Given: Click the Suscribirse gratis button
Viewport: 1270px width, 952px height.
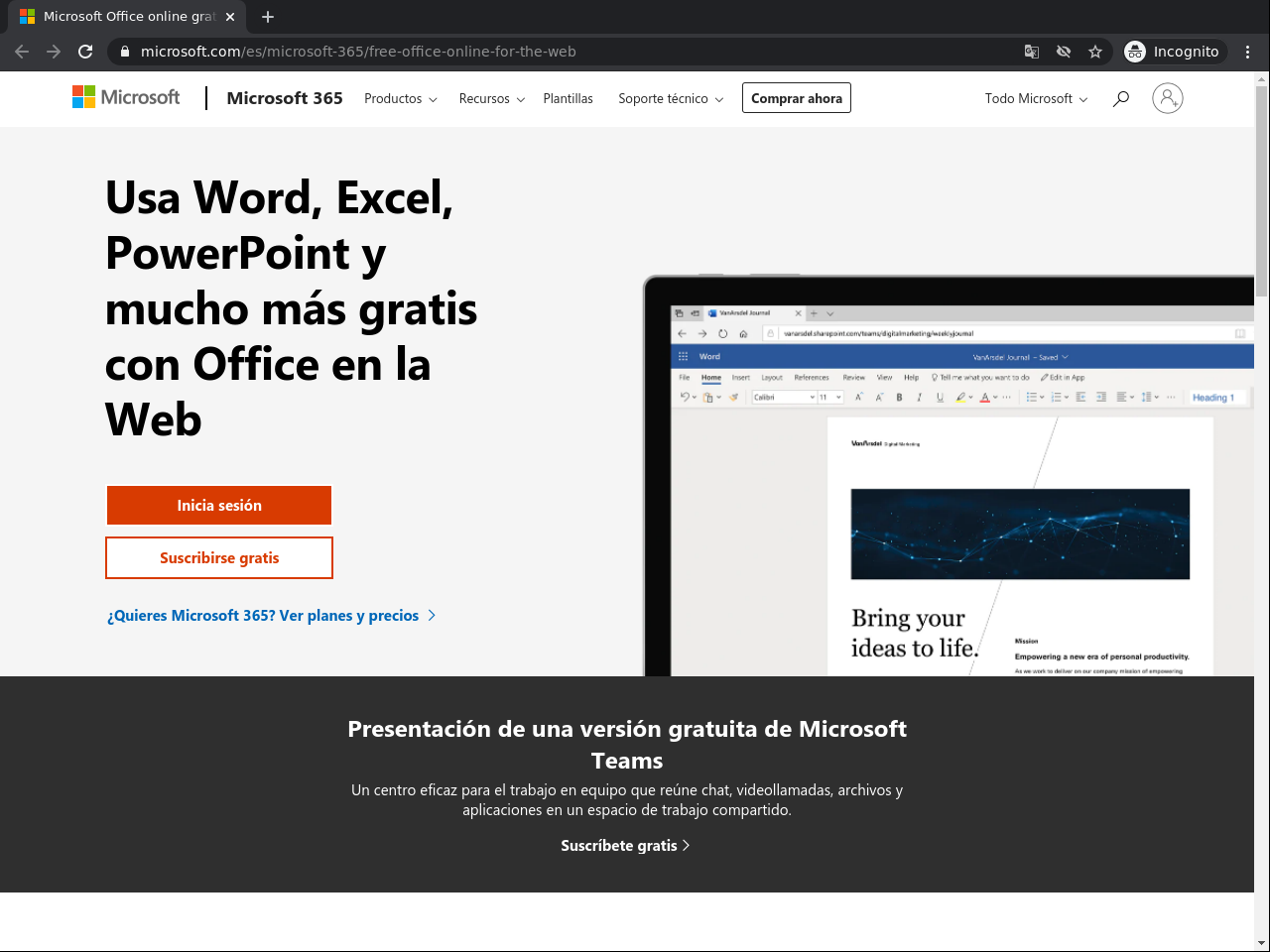Looking at the screenshot, I should (x=219, y=558).
